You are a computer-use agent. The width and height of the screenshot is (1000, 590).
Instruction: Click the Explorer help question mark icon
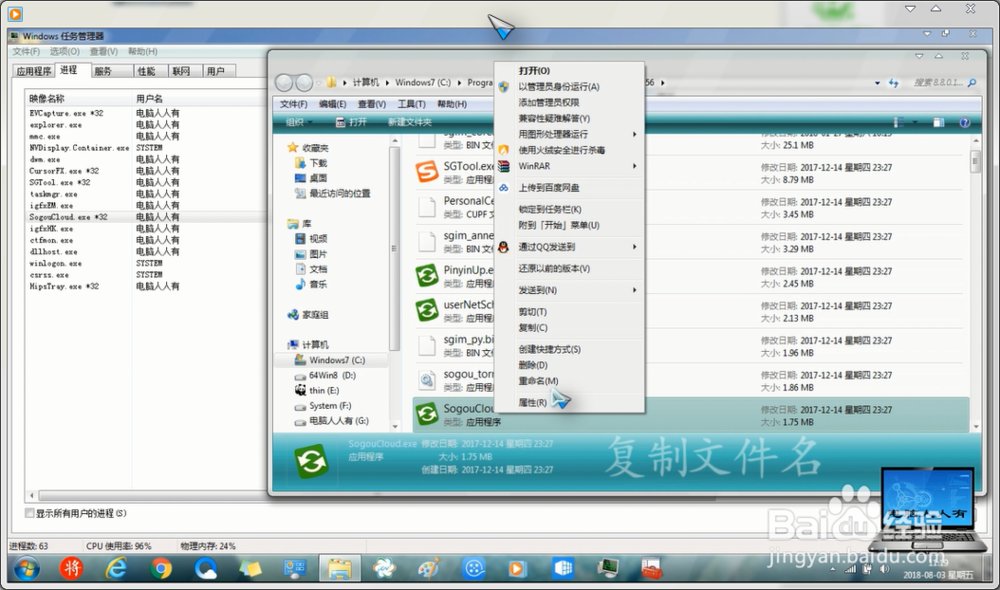click(x=965, y=122)
